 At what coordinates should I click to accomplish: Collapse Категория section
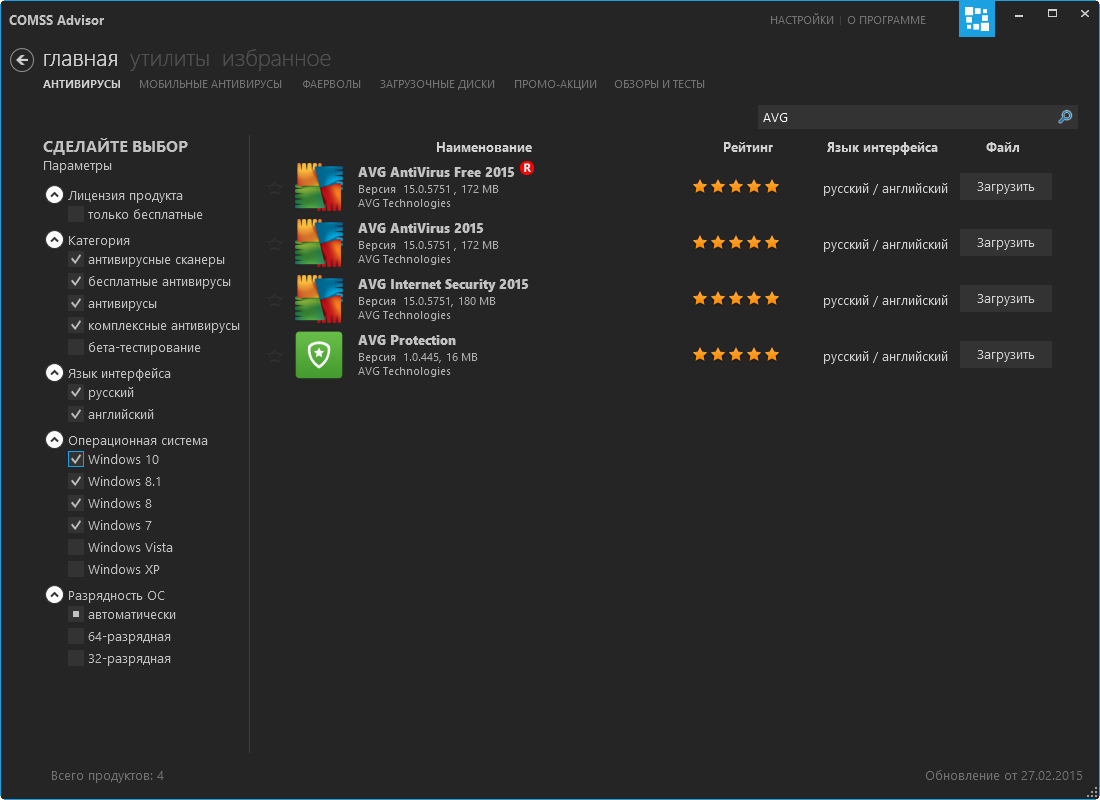click(54, 239)
